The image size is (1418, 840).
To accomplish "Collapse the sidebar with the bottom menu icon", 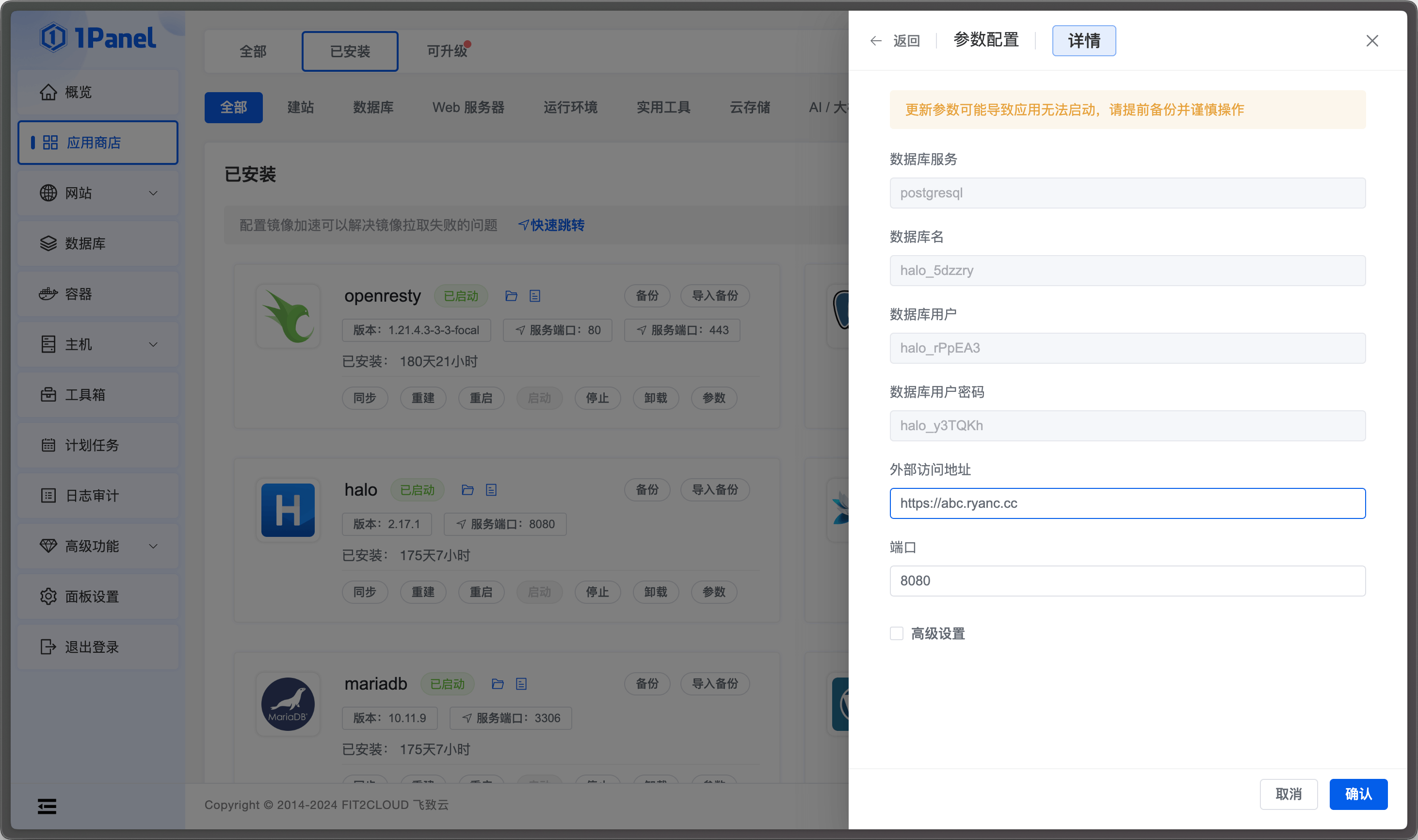I will pyautogui.click(x=47, y=806).
